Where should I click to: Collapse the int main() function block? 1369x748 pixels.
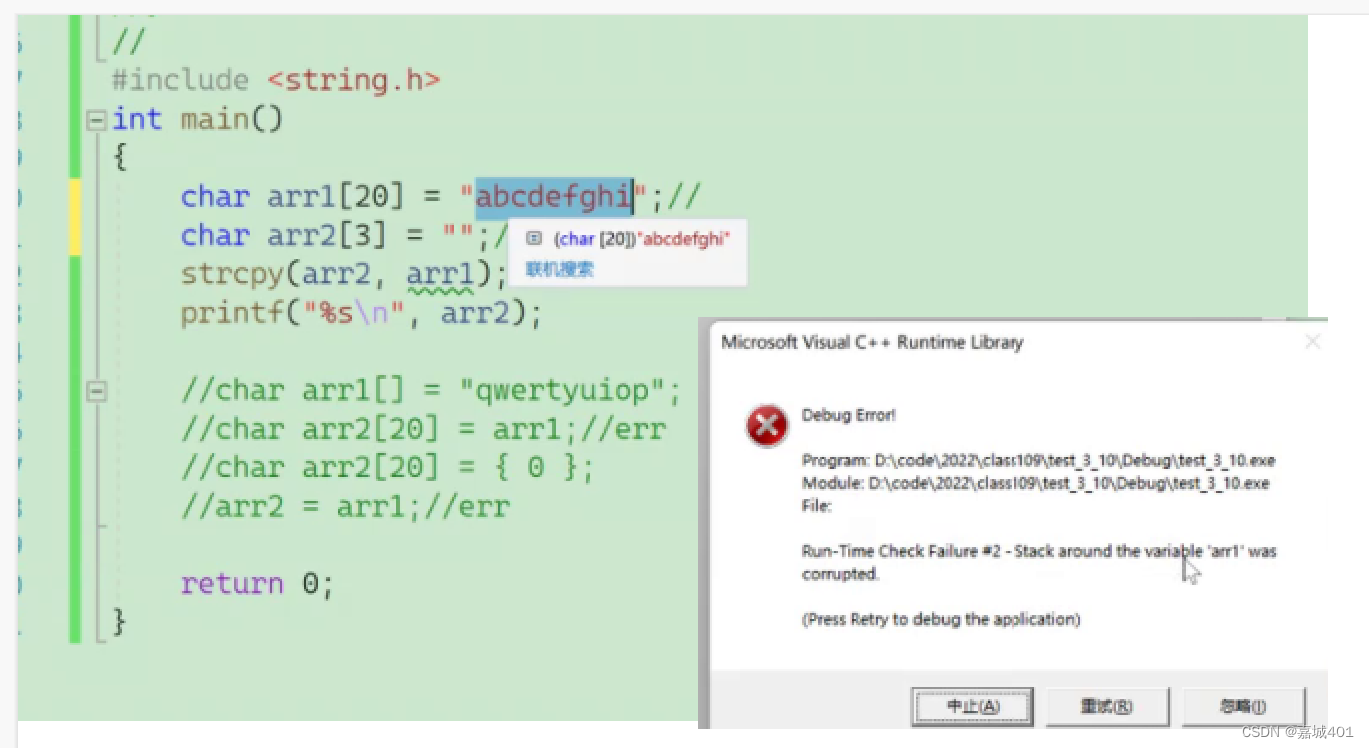(96, 121)
